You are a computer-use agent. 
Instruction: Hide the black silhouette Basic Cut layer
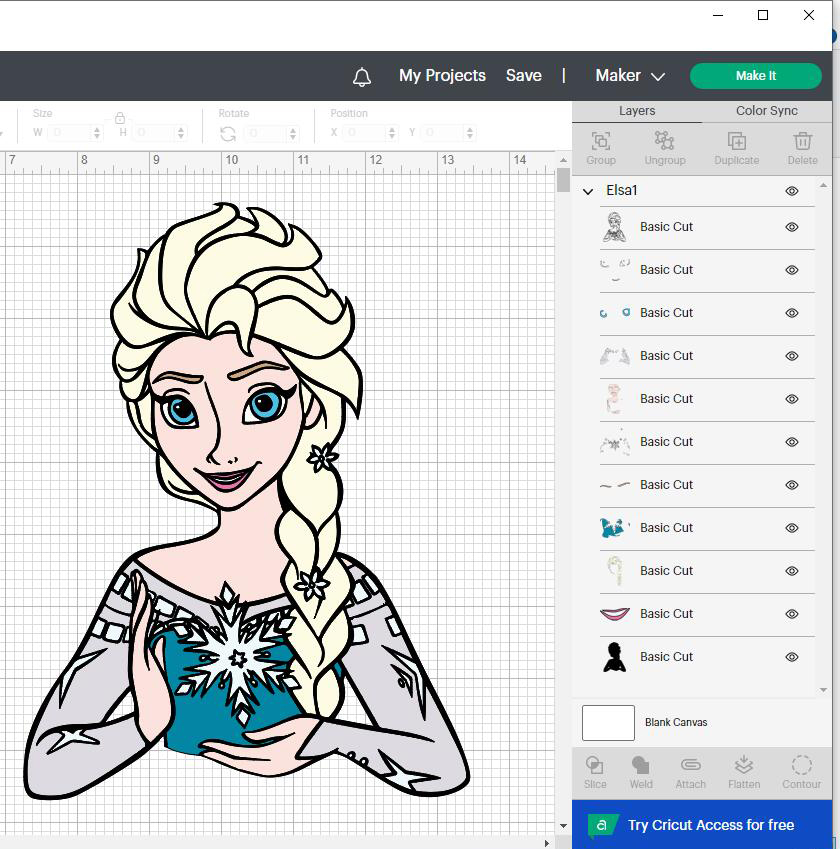792,657
